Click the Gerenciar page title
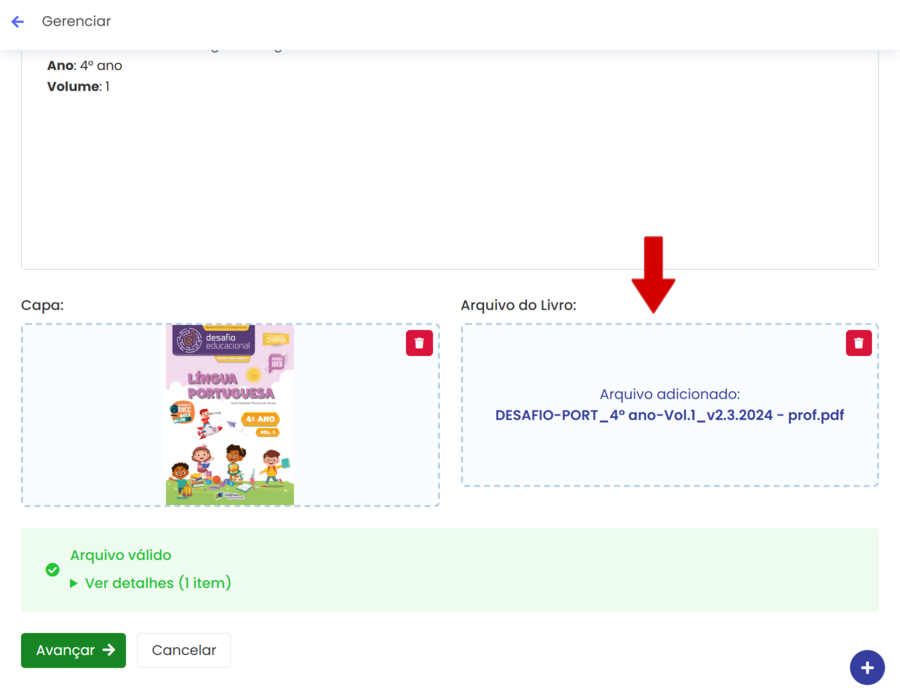This screenshot has height=700, width=900. (x=76, y=21)
